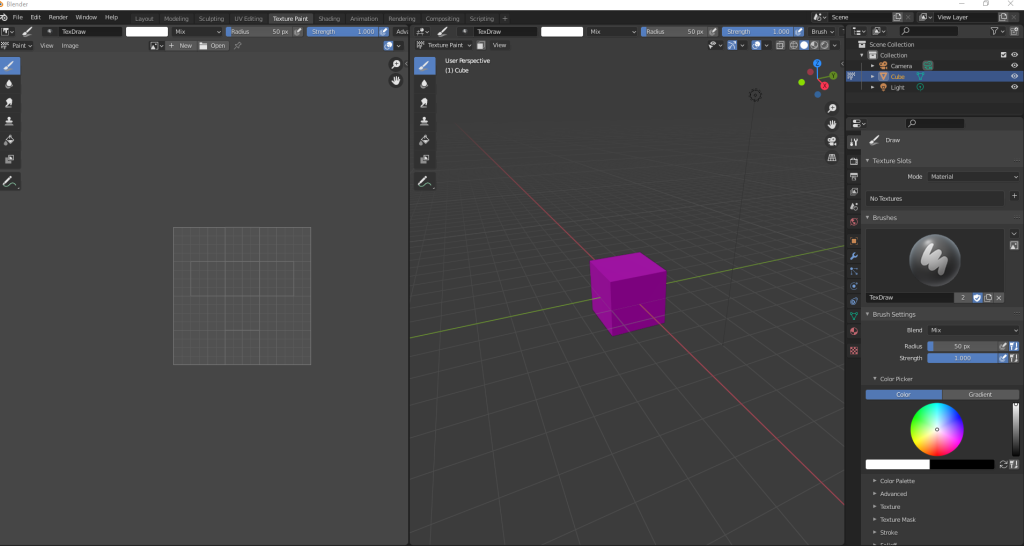Image resolution: width=1024 pixels, height=546 pixels.
Task: Open the Output properties tab icon
Action: click(x=854, y=176)
